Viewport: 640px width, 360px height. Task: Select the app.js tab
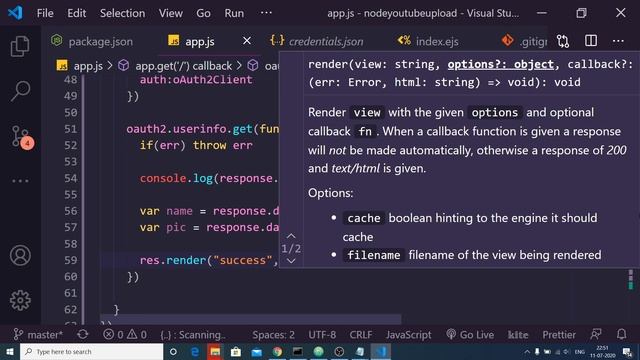[200, 41]
